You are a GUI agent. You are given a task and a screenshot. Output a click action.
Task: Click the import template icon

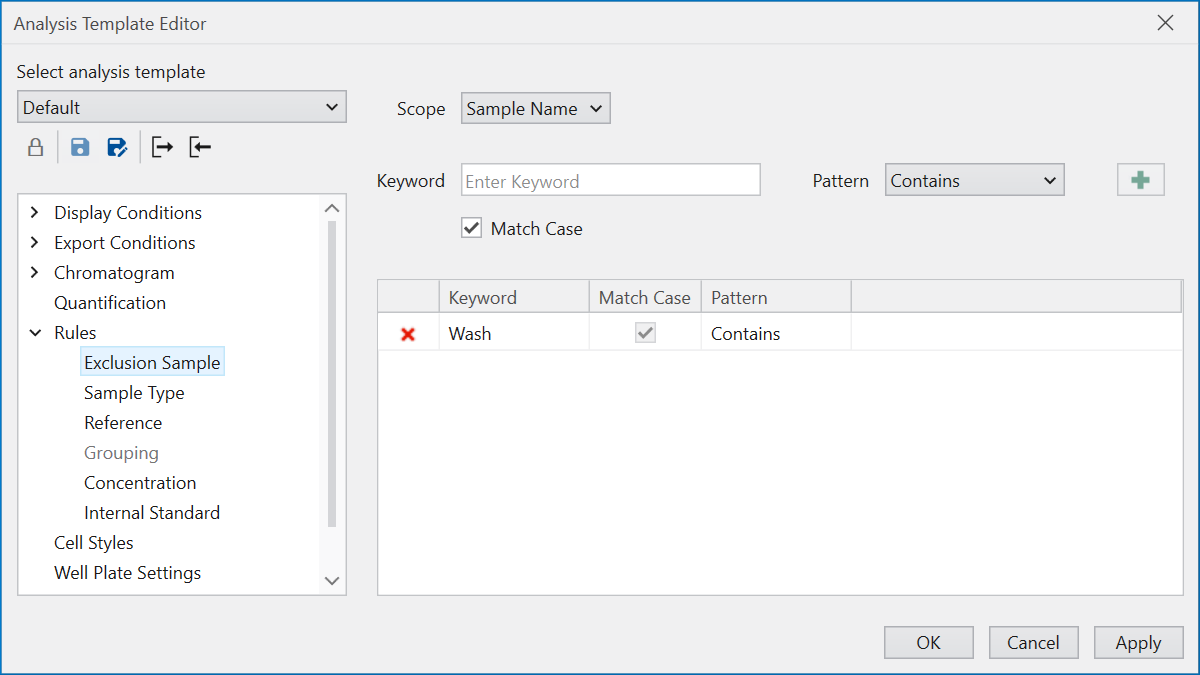pos(200,148)
